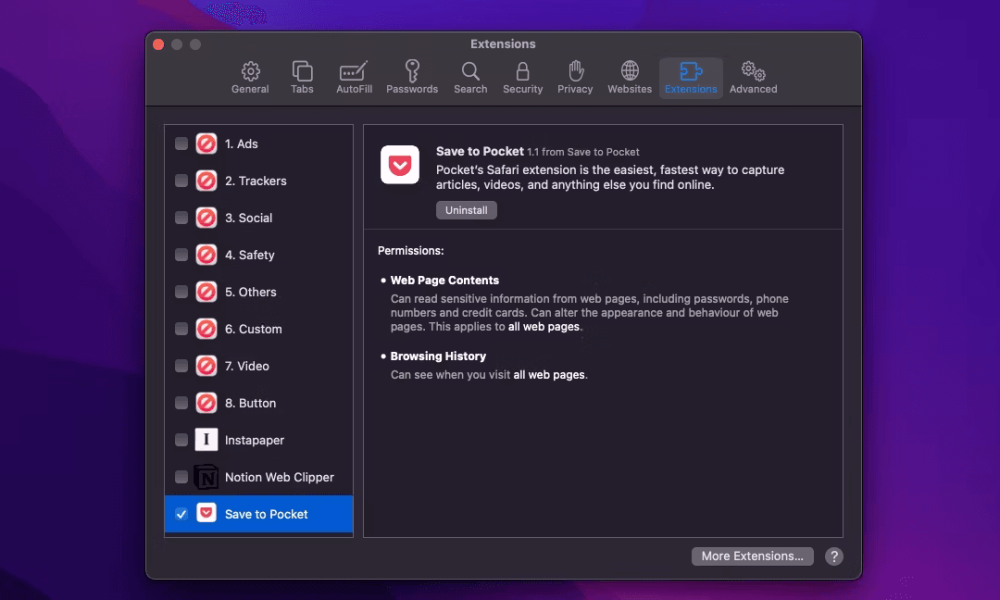The image size is (1000, 600).
Task: Open the Passwords key icon
Action: tap(412, 71)
